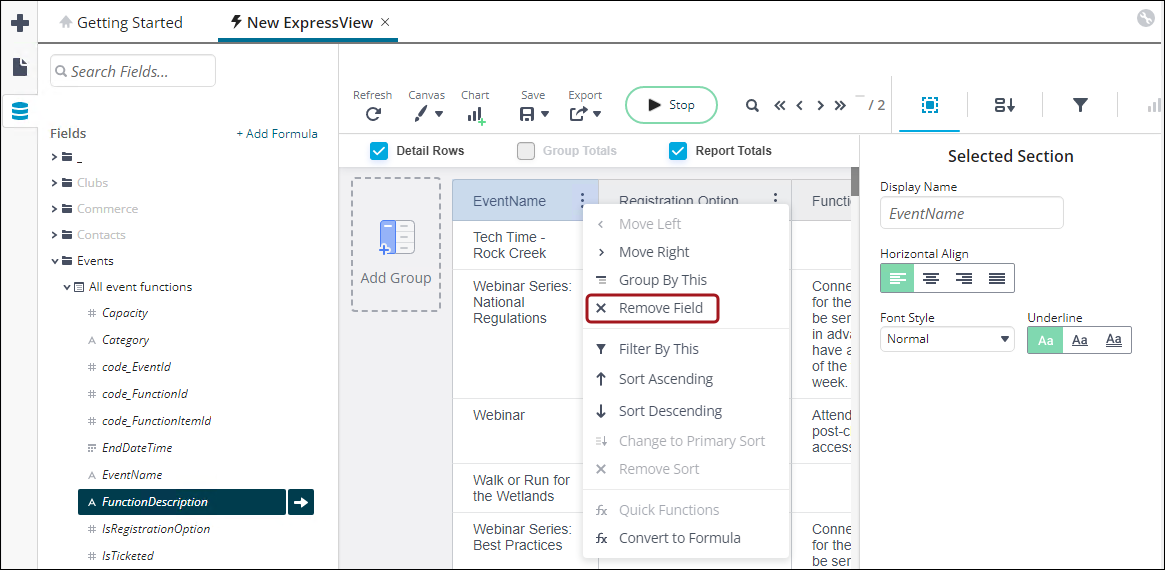The image size is (1165, 570).
Task: Expand the Clubs folder
Action: coord(54,183)
